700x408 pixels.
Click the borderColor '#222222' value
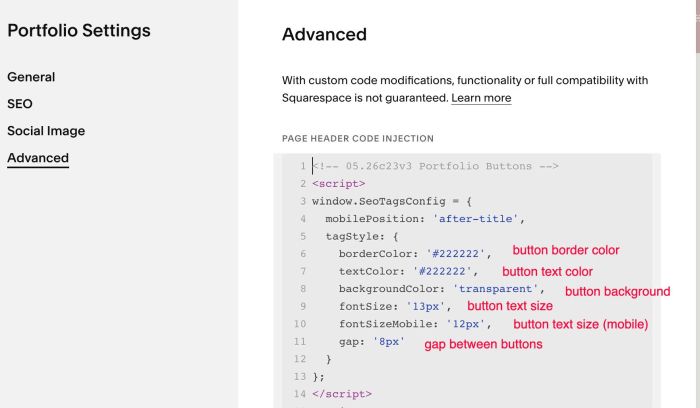455,254
